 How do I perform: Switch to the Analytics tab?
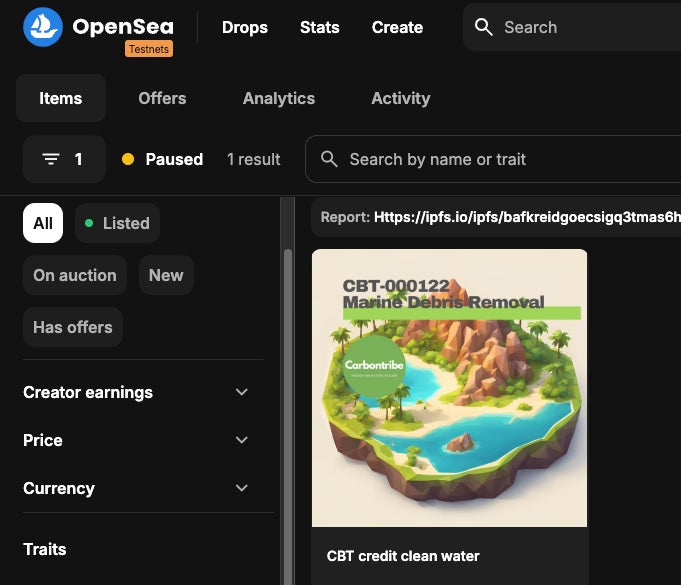click(279, 98)
